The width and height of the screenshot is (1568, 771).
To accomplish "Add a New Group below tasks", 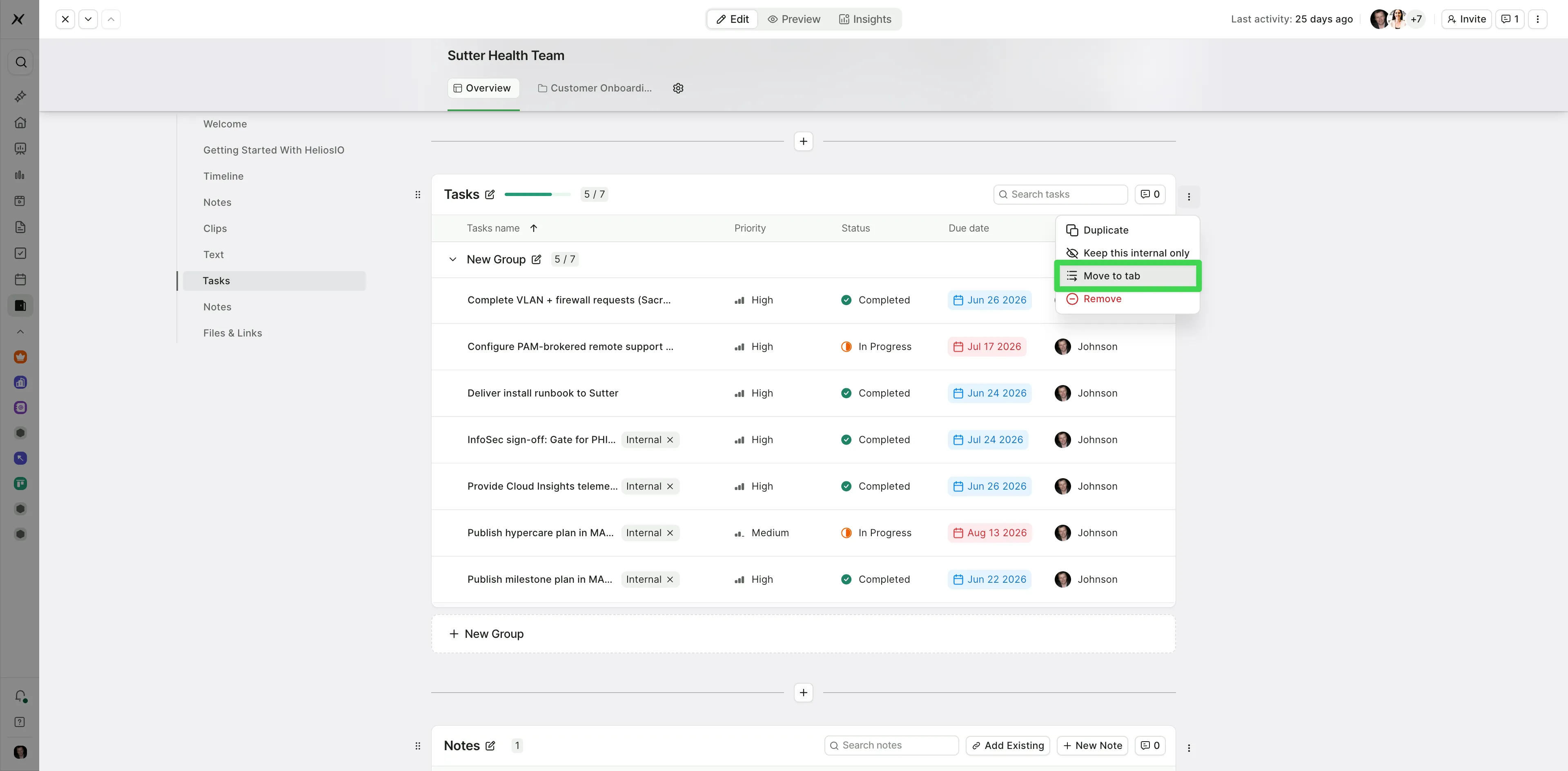I will 803,634.
